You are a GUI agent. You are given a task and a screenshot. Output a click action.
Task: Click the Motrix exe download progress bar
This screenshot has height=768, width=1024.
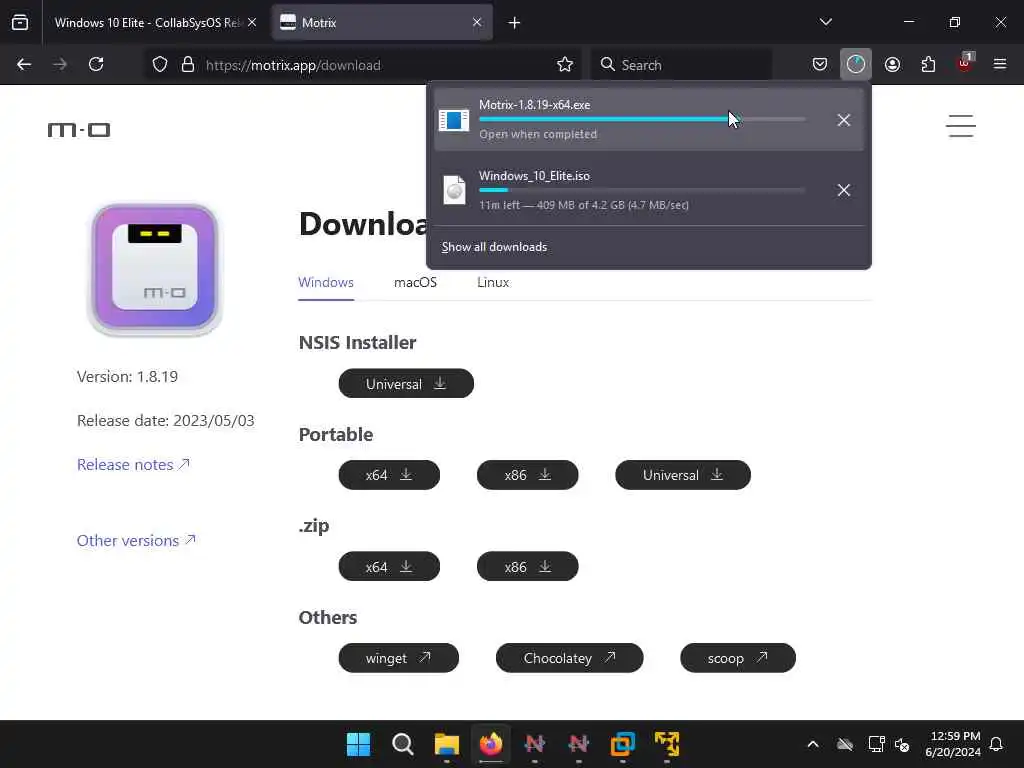click(642, 120)
